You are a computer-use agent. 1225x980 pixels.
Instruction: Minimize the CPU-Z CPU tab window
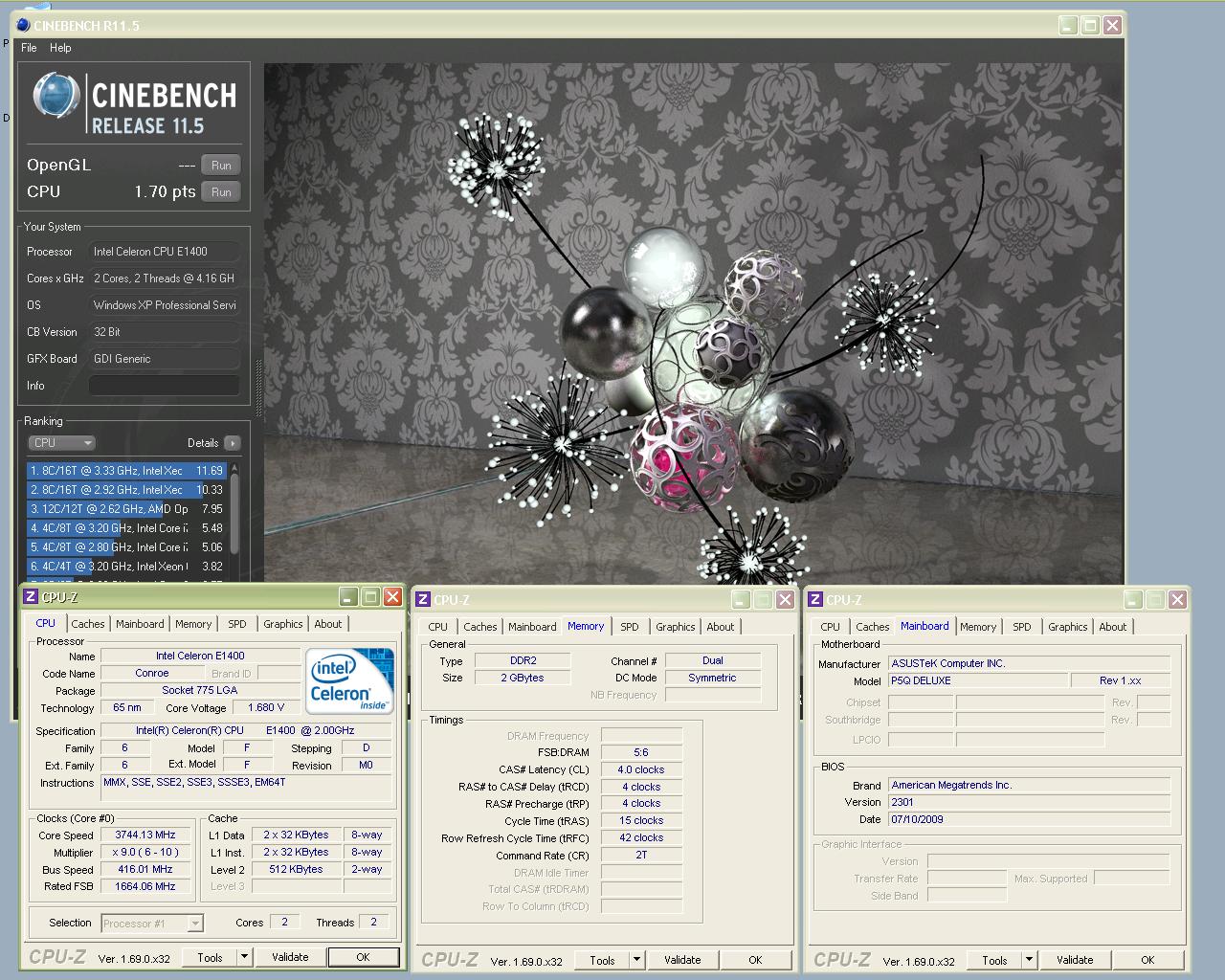pyautogui.click(x=349, y=597)
